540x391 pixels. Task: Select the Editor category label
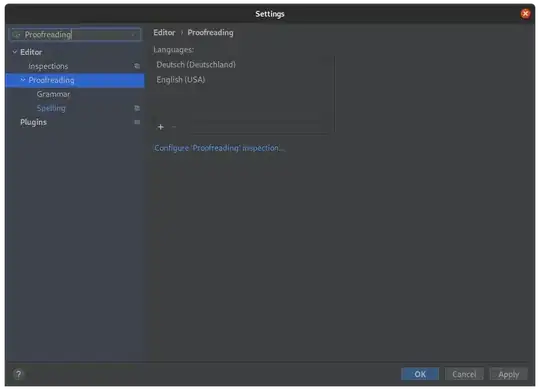[31, 52]
